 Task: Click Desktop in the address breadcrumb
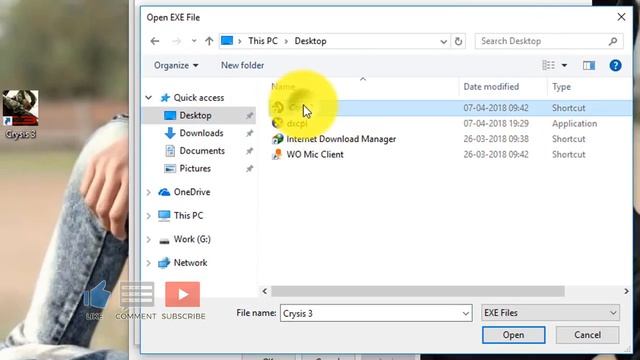click(x=310, y=41)
